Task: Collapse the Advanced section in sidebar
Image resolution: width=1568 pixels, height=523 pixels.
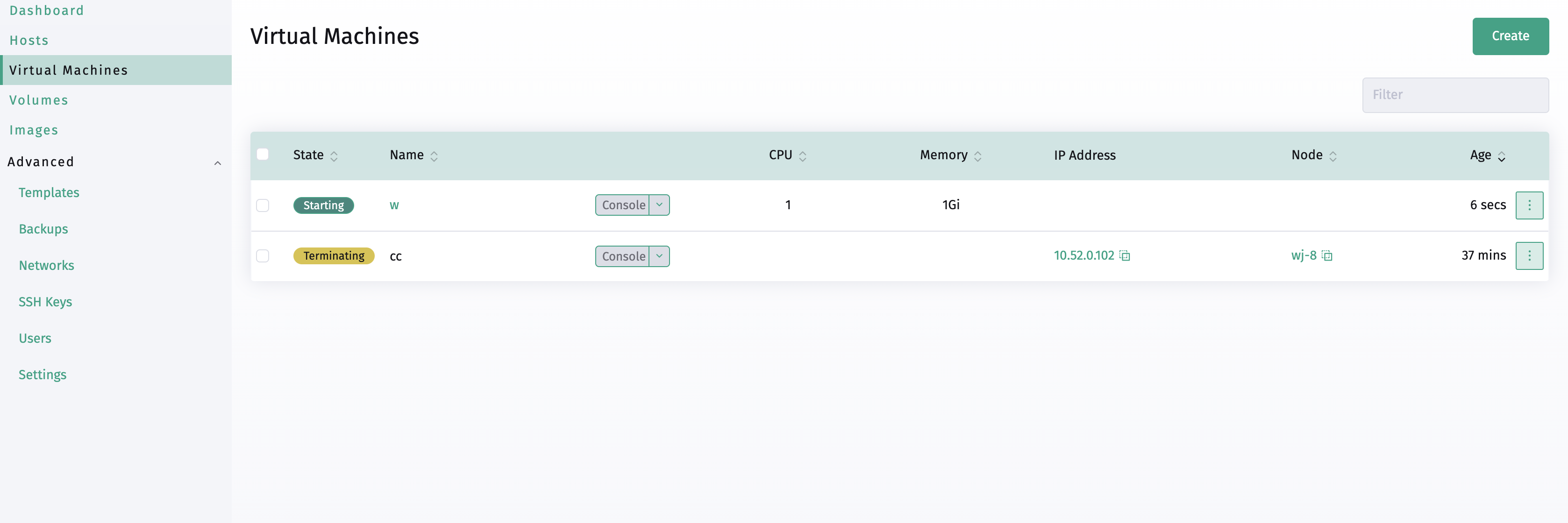Action: point(218,163)
